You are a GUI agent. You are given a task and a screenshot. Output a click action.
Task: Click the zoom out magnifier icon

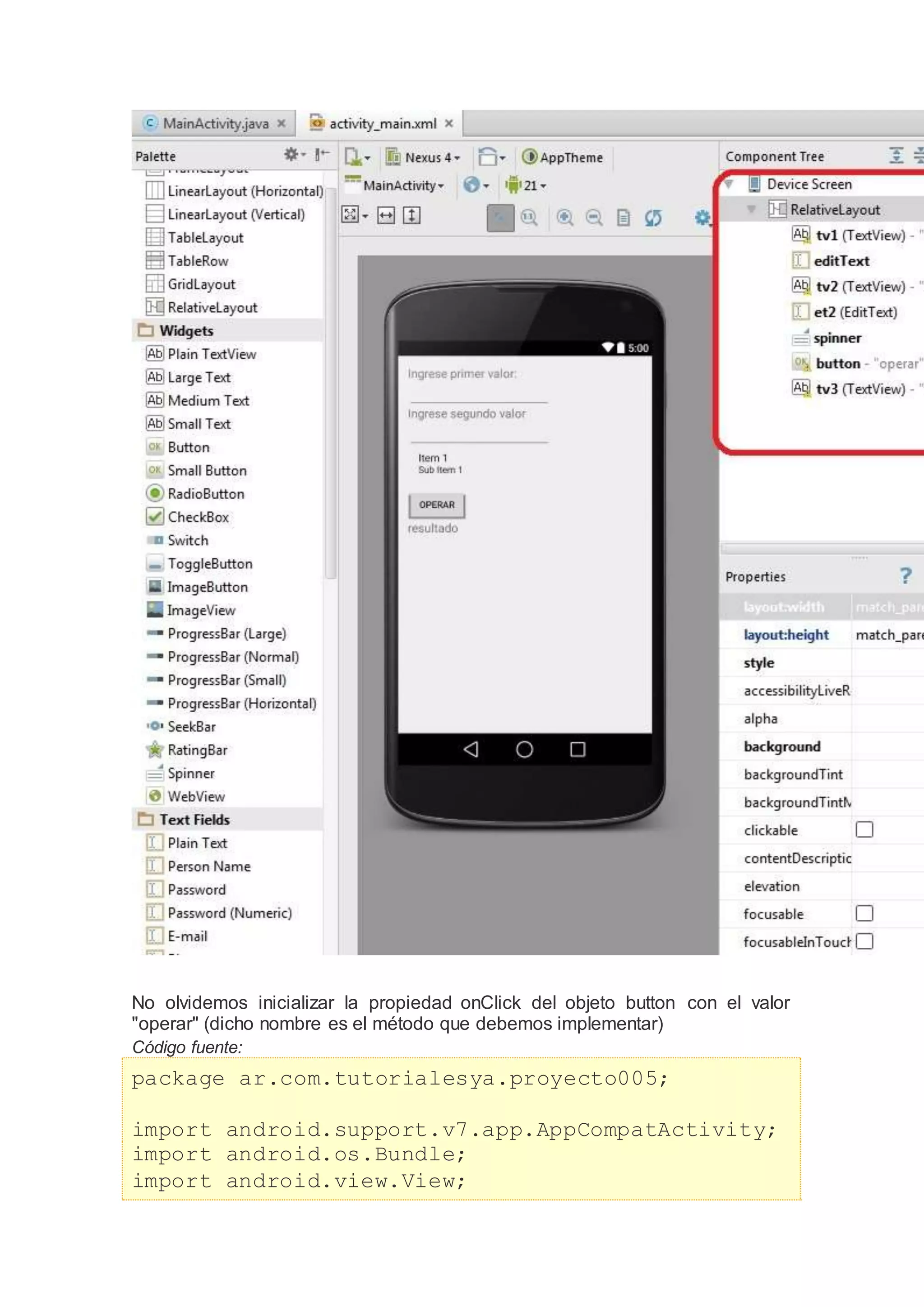coord(594,218)
